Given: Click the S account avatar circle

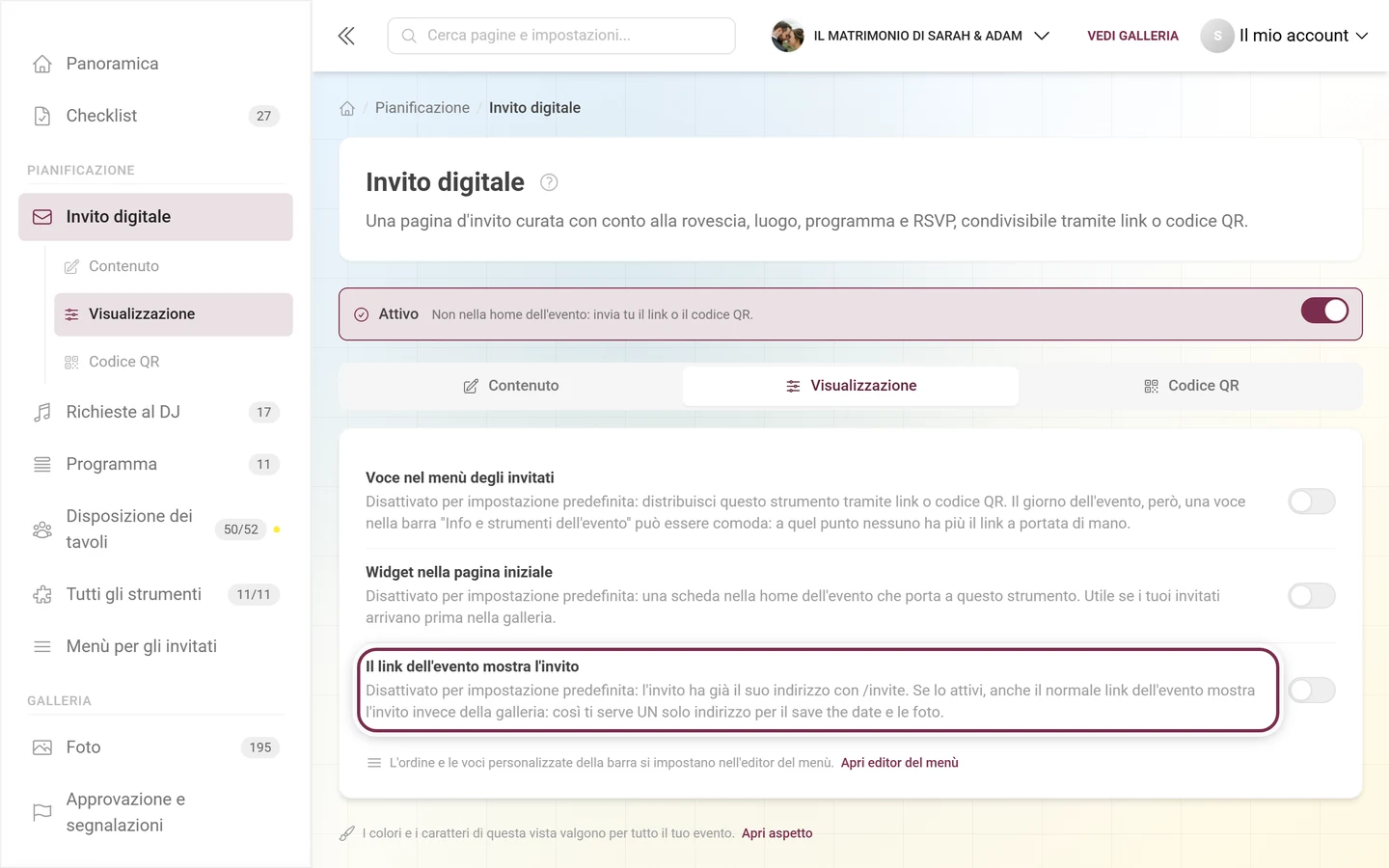Looking at the screenshot, I should click(1217, 36).
